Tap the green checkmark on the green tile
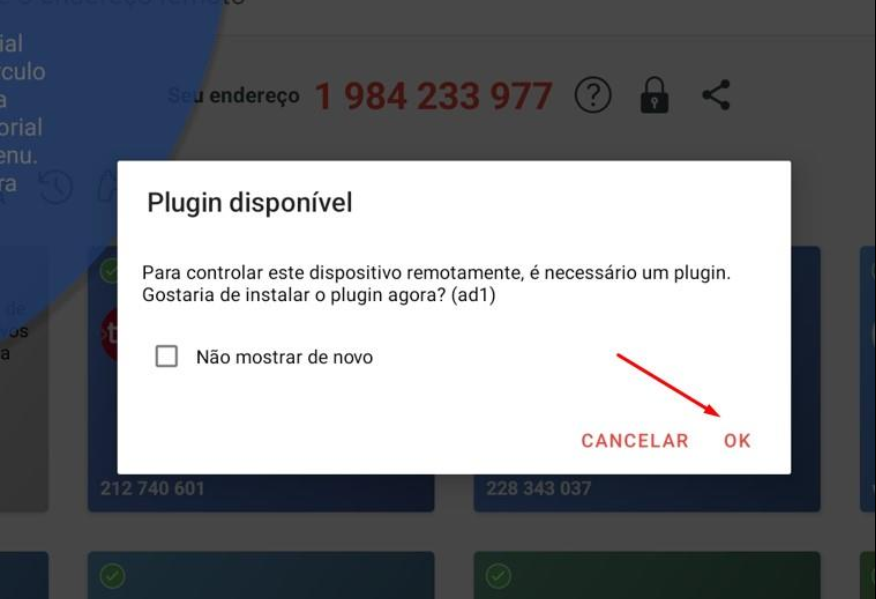The height and width of the screenshot is (599, 876). point(498,576)
